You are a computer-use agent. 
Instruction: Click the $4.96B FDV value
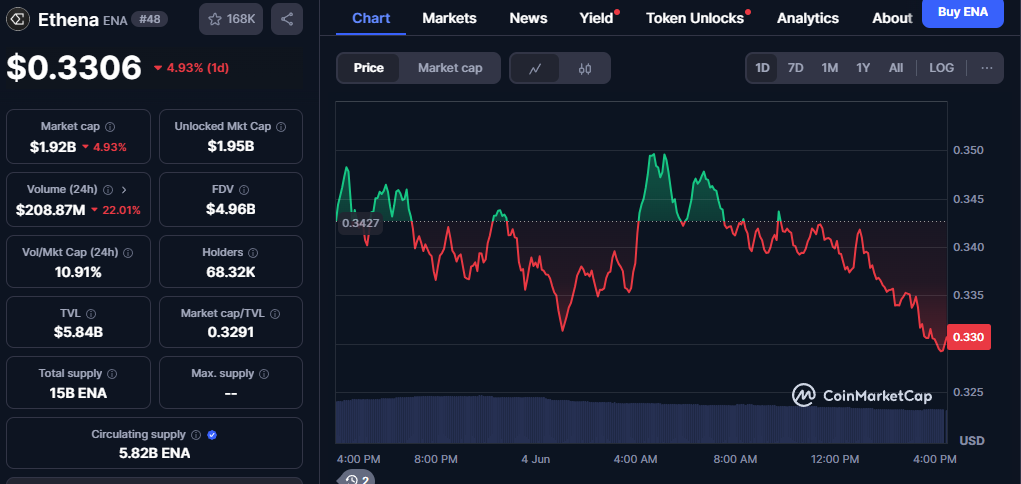(x=231, y=210)
